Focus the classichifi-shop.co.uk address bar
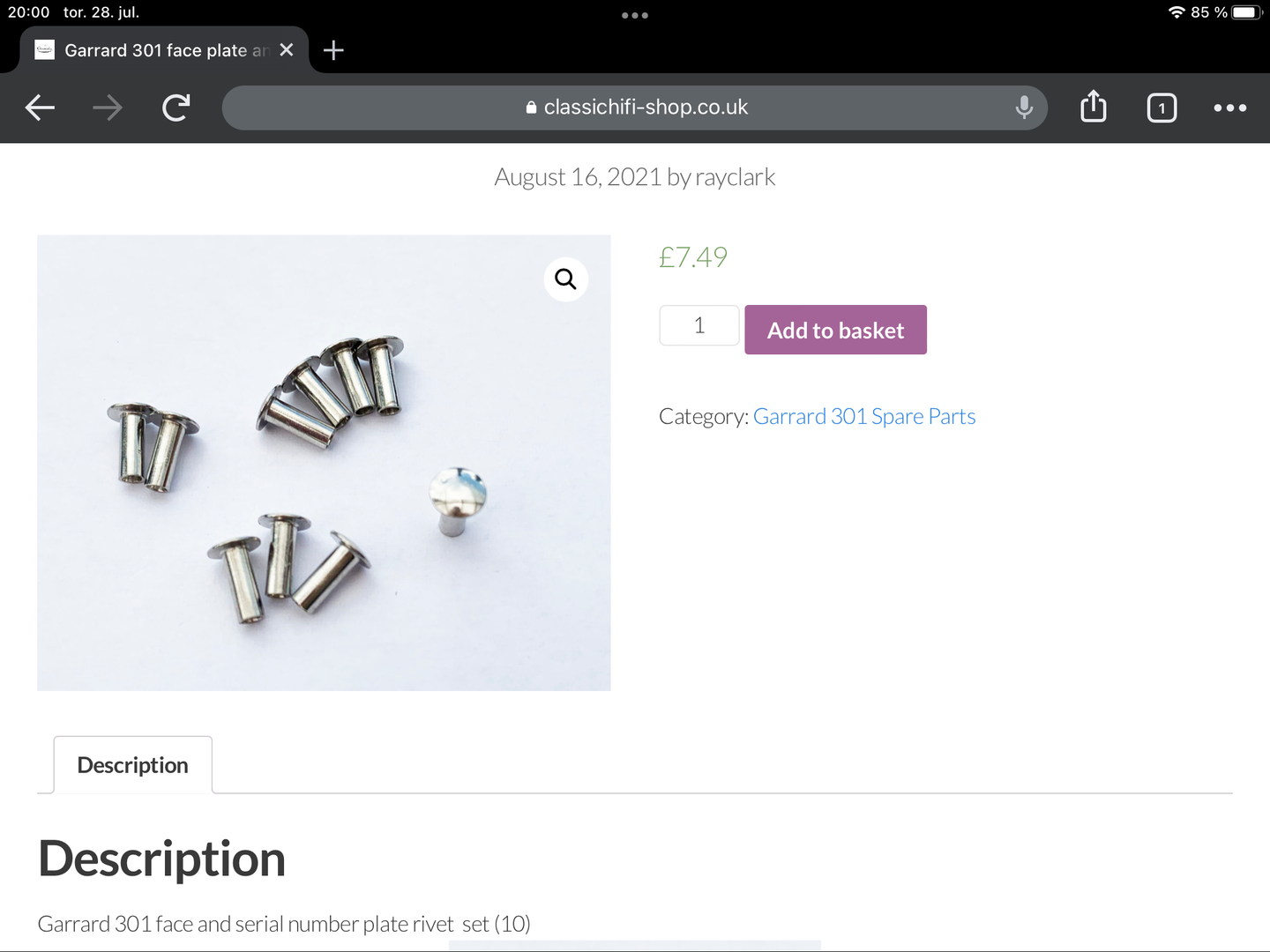Image resolution: width=1270 pixels, height=952 pixels. (x=635, y=108)
